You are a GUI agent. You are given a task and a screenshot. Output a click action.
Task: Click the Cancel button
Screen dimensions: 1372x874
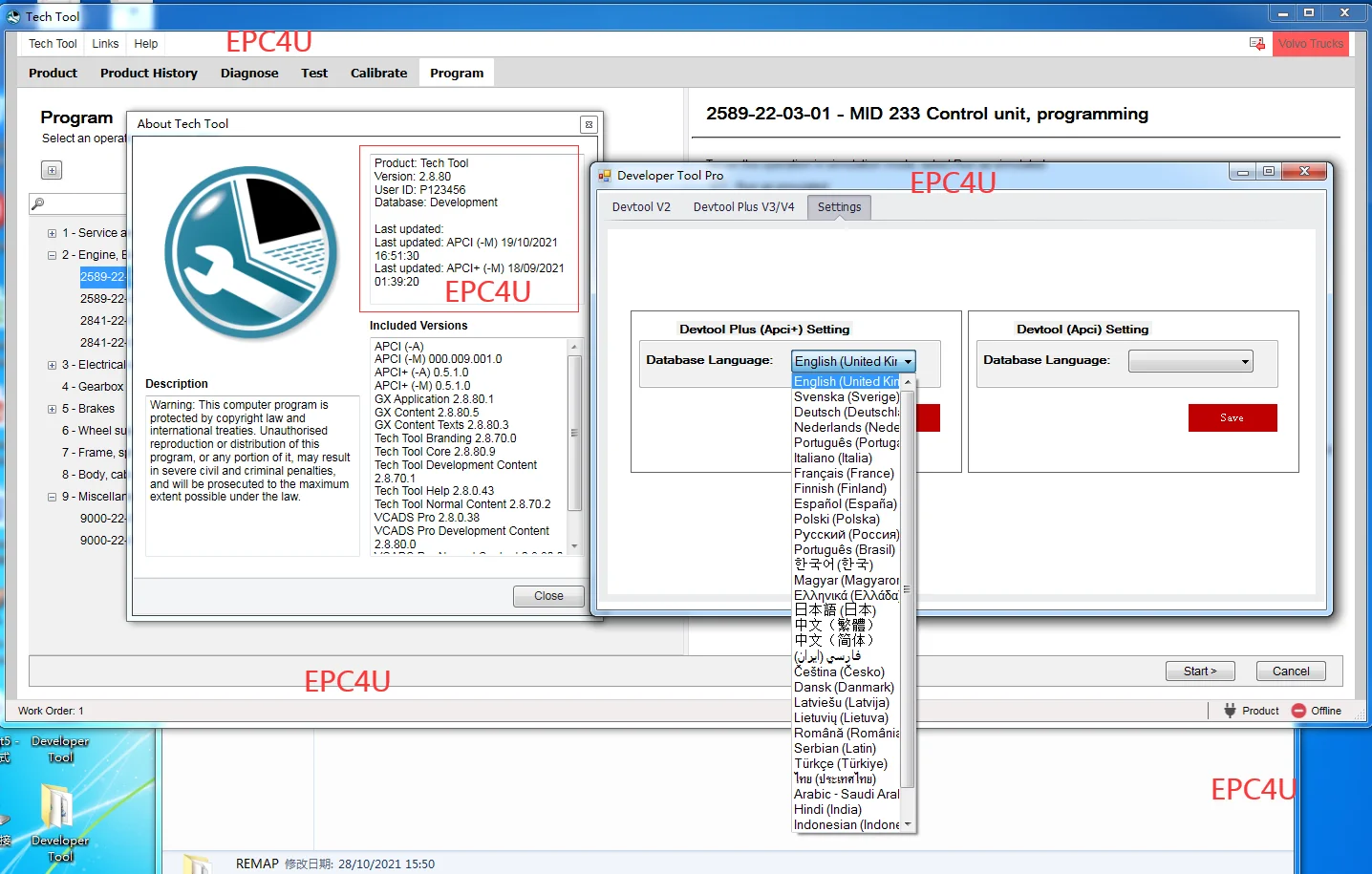coord(1291,671)
